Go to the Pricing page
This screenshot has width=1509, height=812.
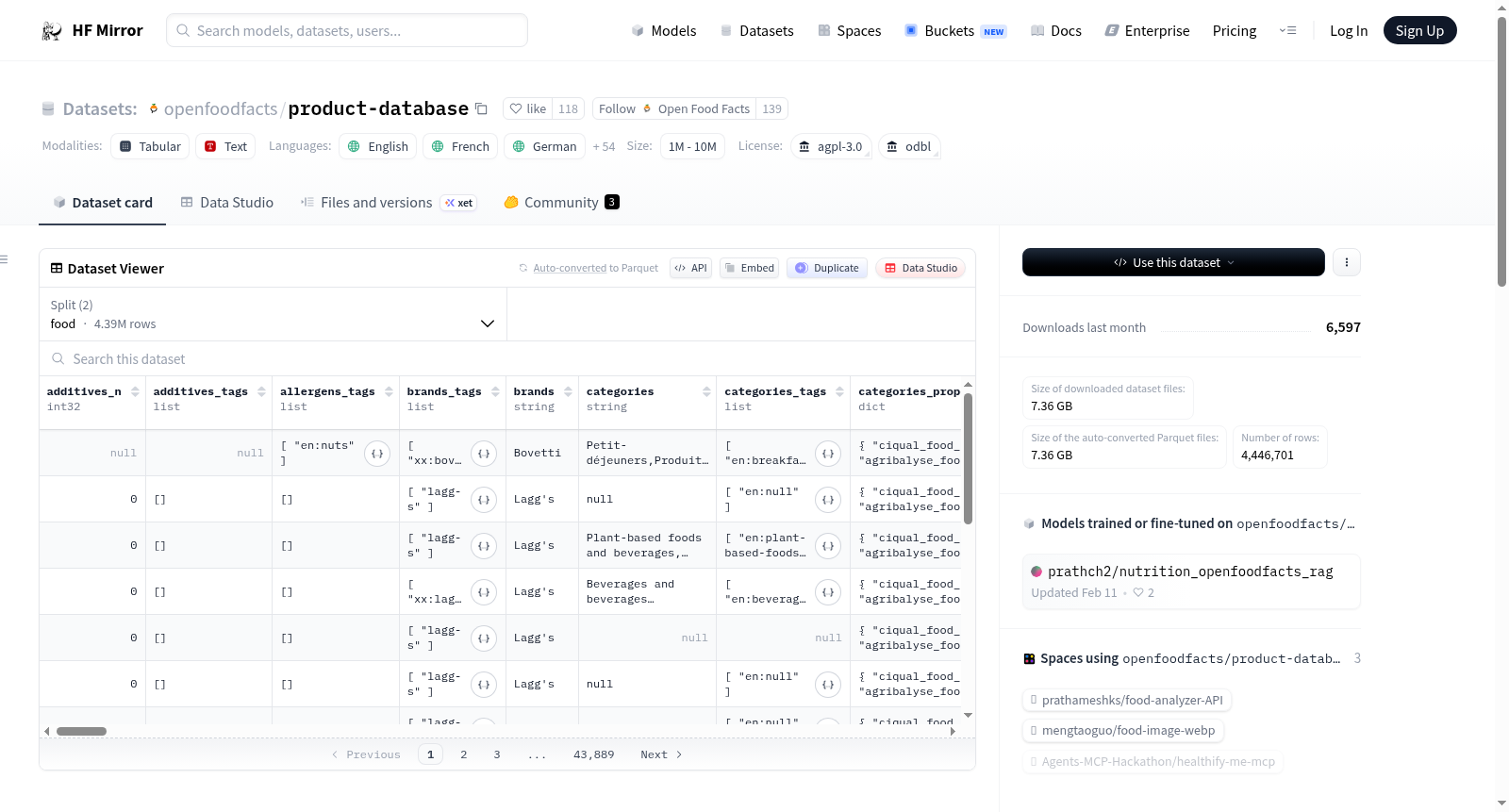tap(1235, 30)
